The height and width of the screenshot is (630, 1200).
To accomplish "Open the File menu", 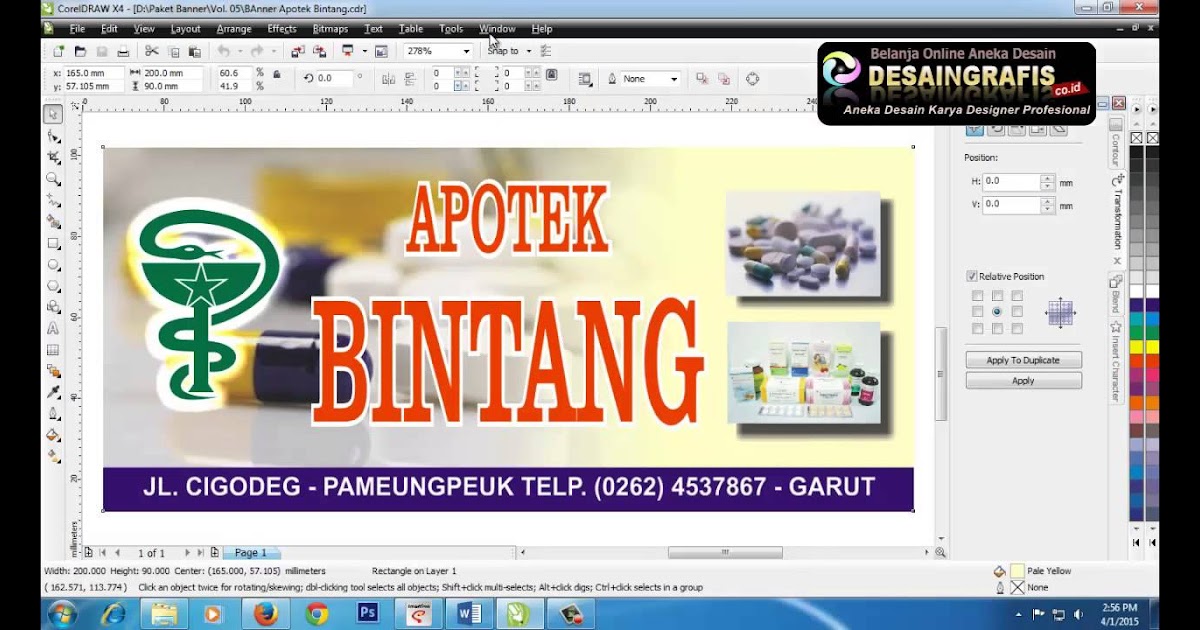I will click(x=77, y=29).
